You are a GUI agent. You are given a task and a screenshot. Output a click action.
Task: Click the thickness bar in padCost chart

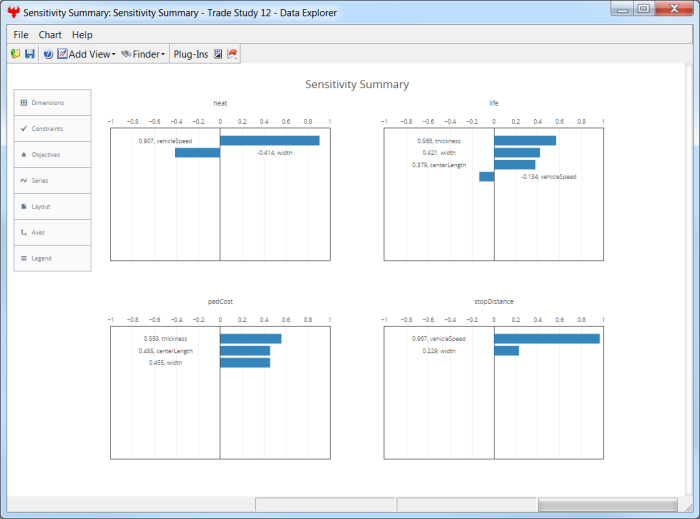click(250, 339)
